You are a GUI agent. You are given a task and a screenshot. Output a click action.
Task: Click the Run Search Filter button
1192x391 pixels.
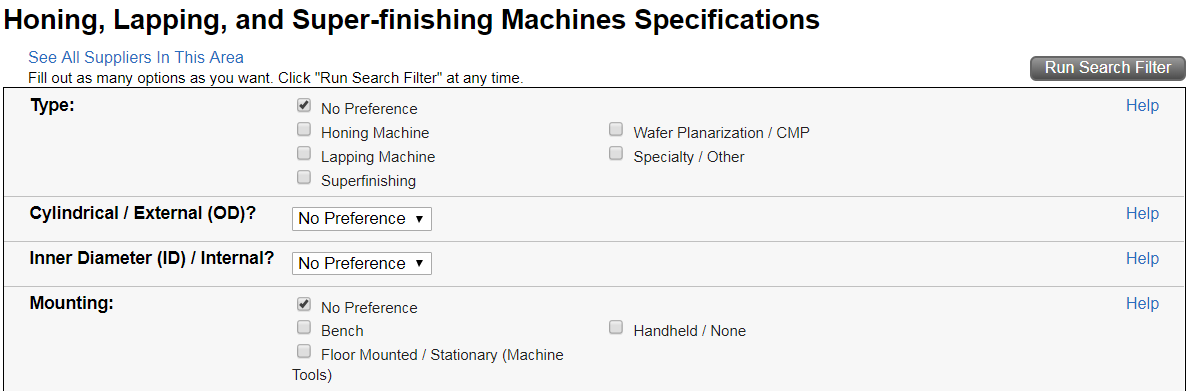[x=1108, y=68]
